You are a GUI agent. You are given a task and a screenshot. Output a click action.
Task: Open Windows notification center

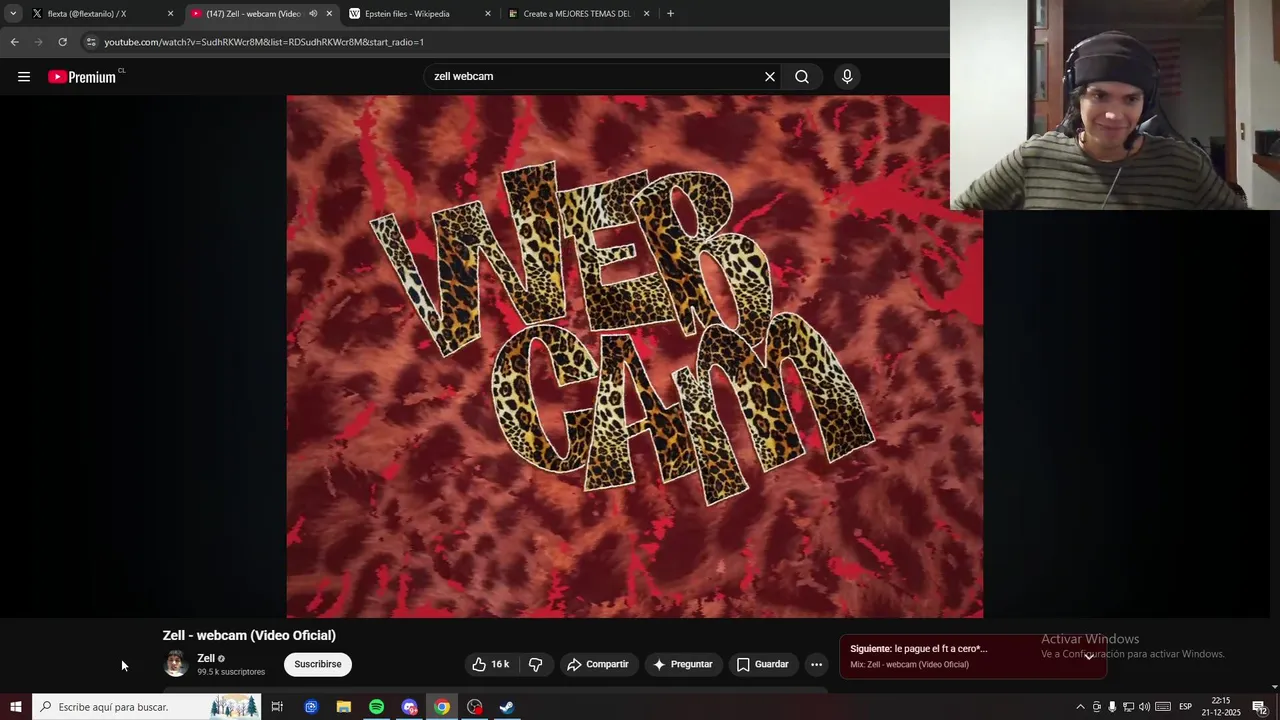click(1260, 707)
